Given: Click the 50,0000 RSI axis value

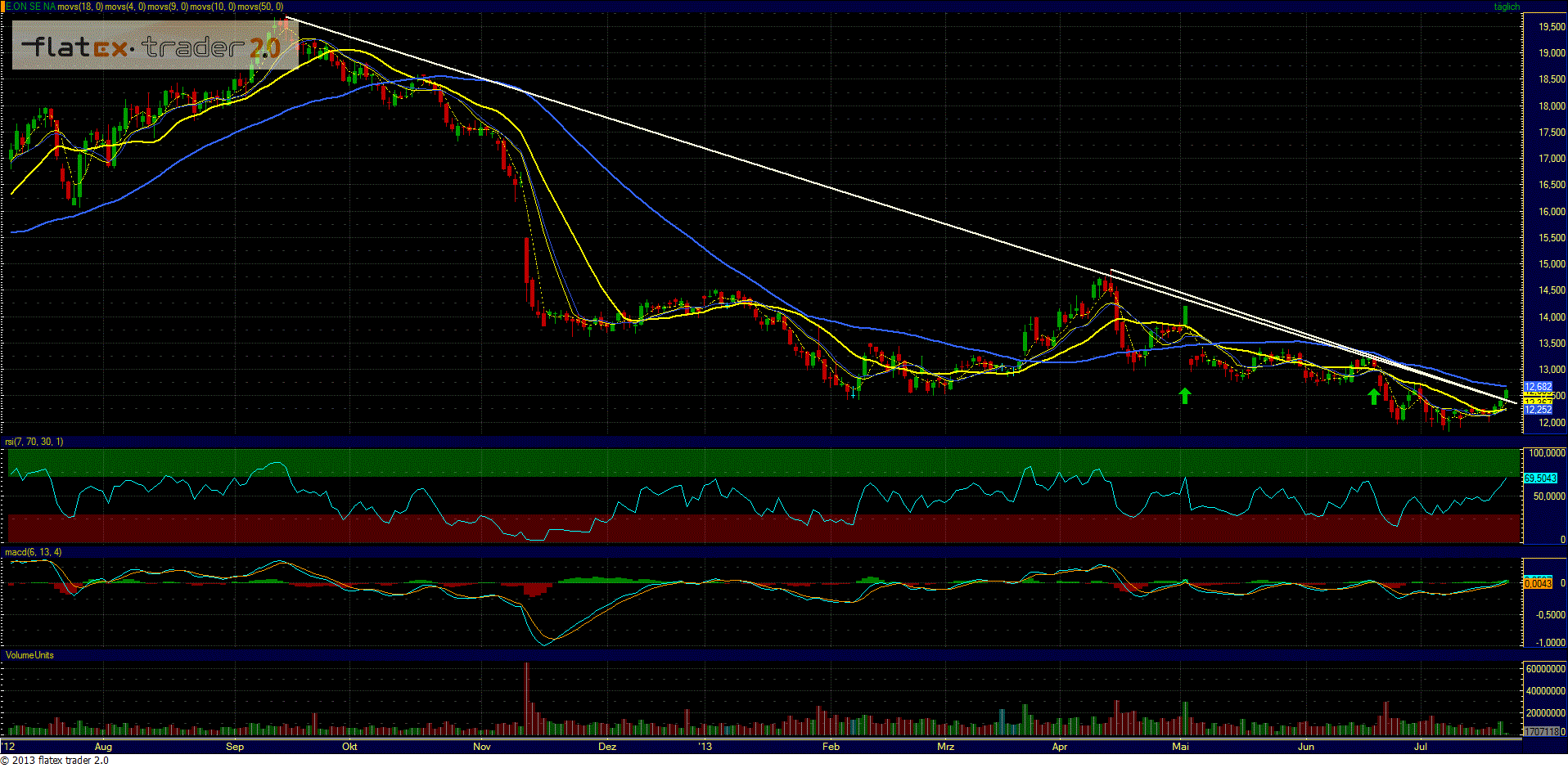Looking at the screenshot, I should [x=1549, y=496].
